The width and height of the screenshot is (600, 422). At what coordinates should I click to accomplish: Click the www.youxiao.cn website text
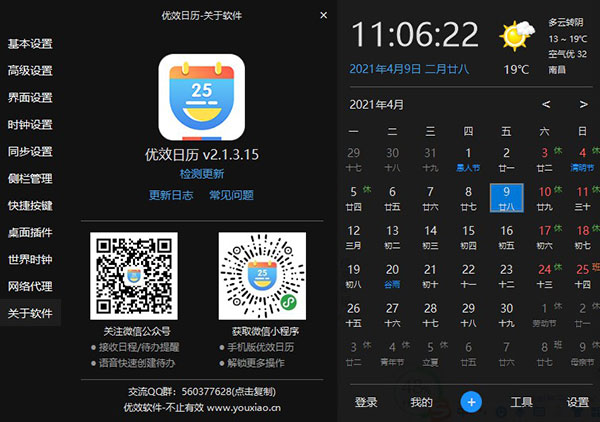244,408
